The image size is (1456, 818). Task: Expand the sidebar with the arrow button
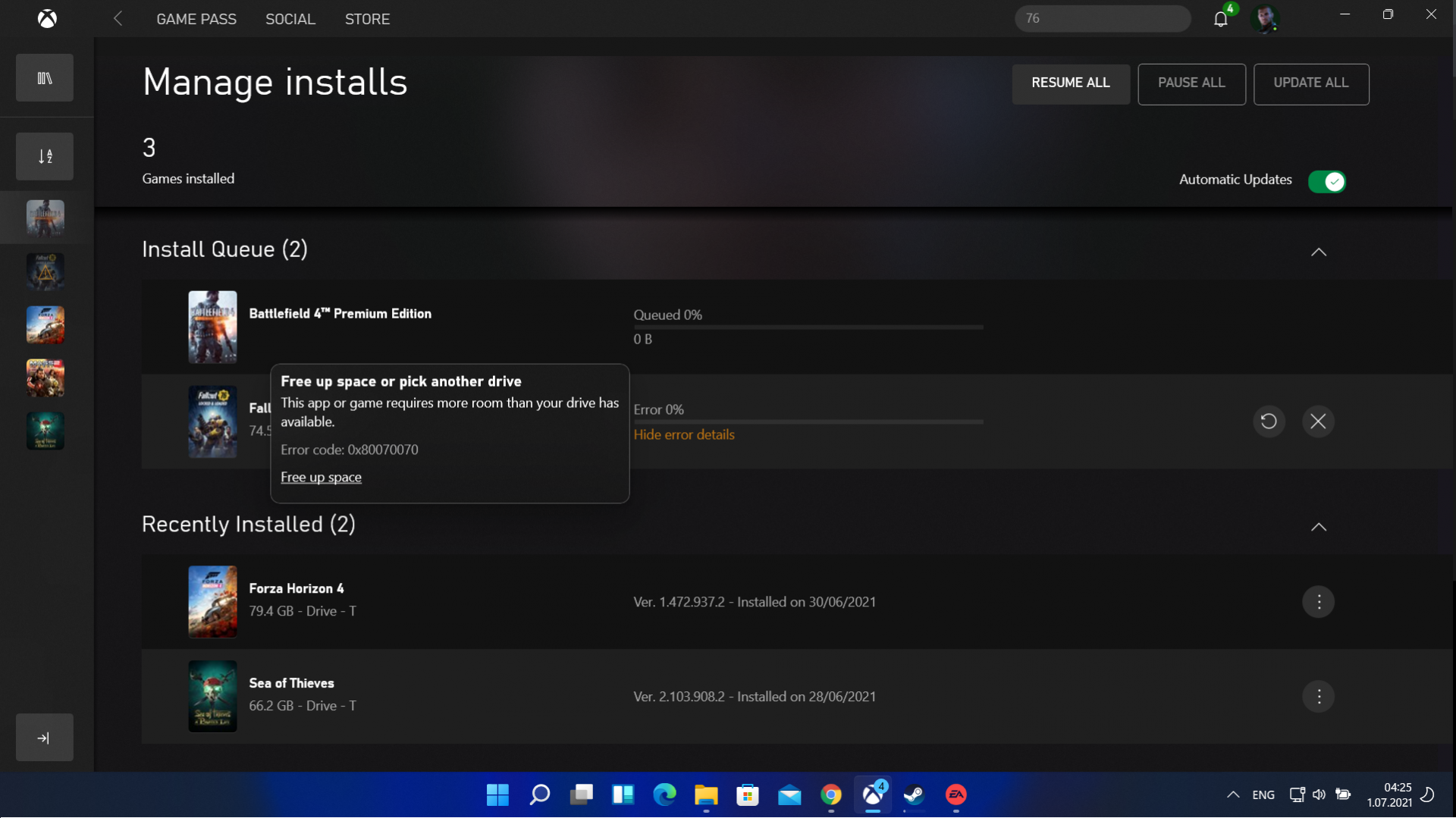click(45, 738)
